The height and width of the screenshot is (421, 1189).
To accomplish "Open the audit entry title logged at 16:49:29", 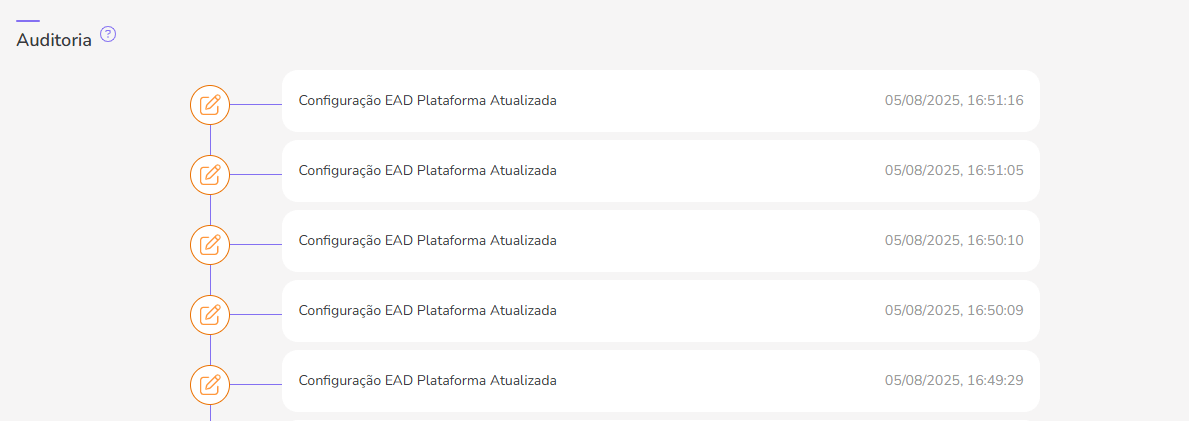I will pyautogui.click(x=427, y=380).
